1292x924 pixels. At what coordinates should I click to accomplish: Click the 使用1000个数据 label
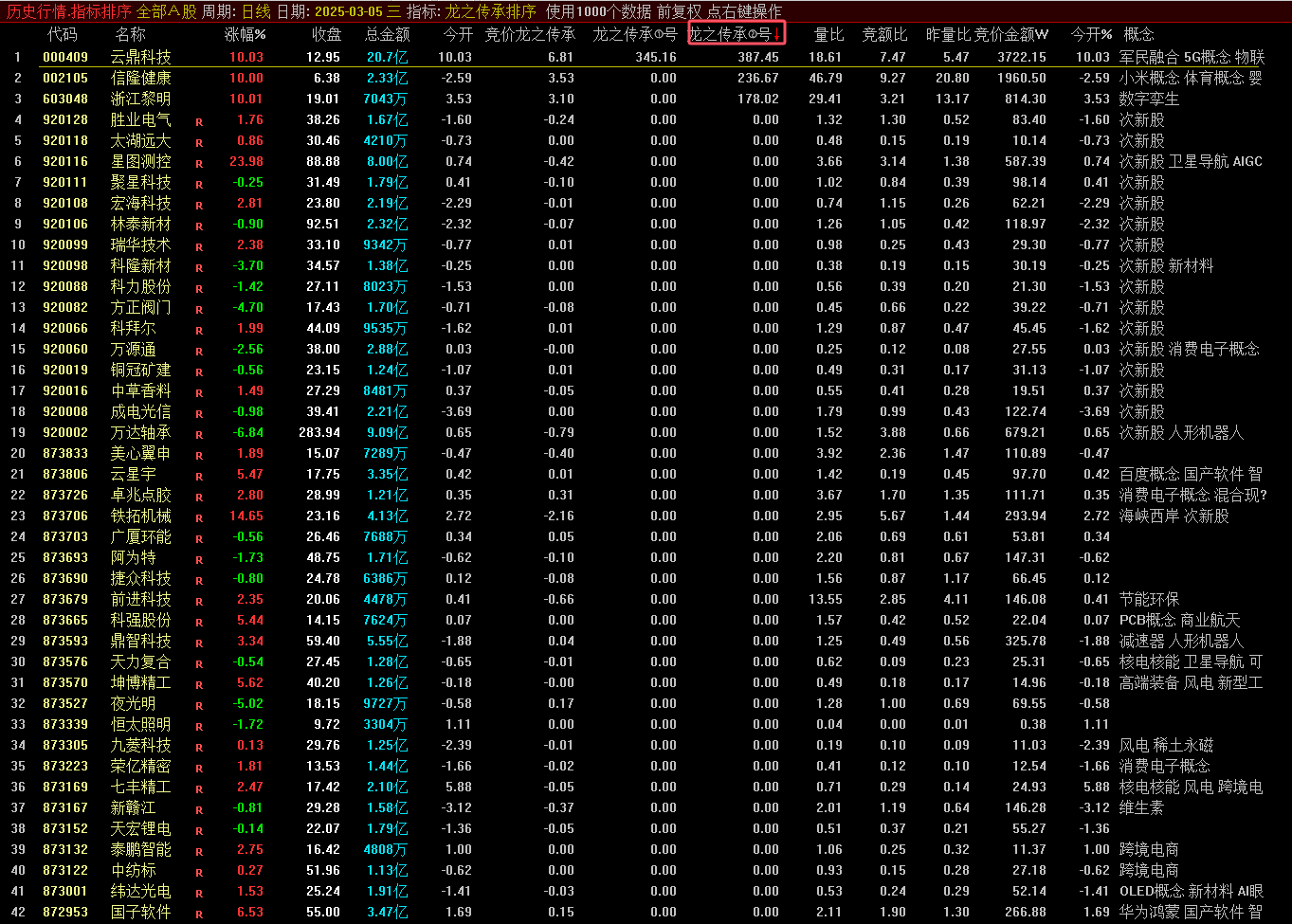click(x=599, y=11)
